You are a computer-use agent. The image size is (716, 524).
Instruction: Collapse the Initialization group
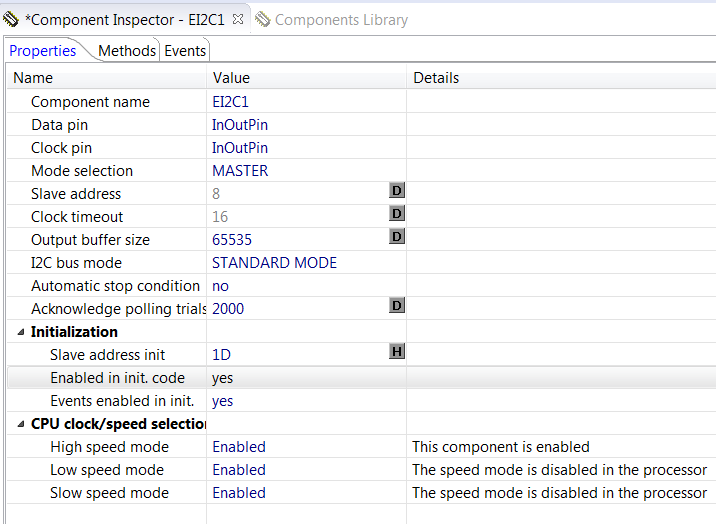point(21,332)
